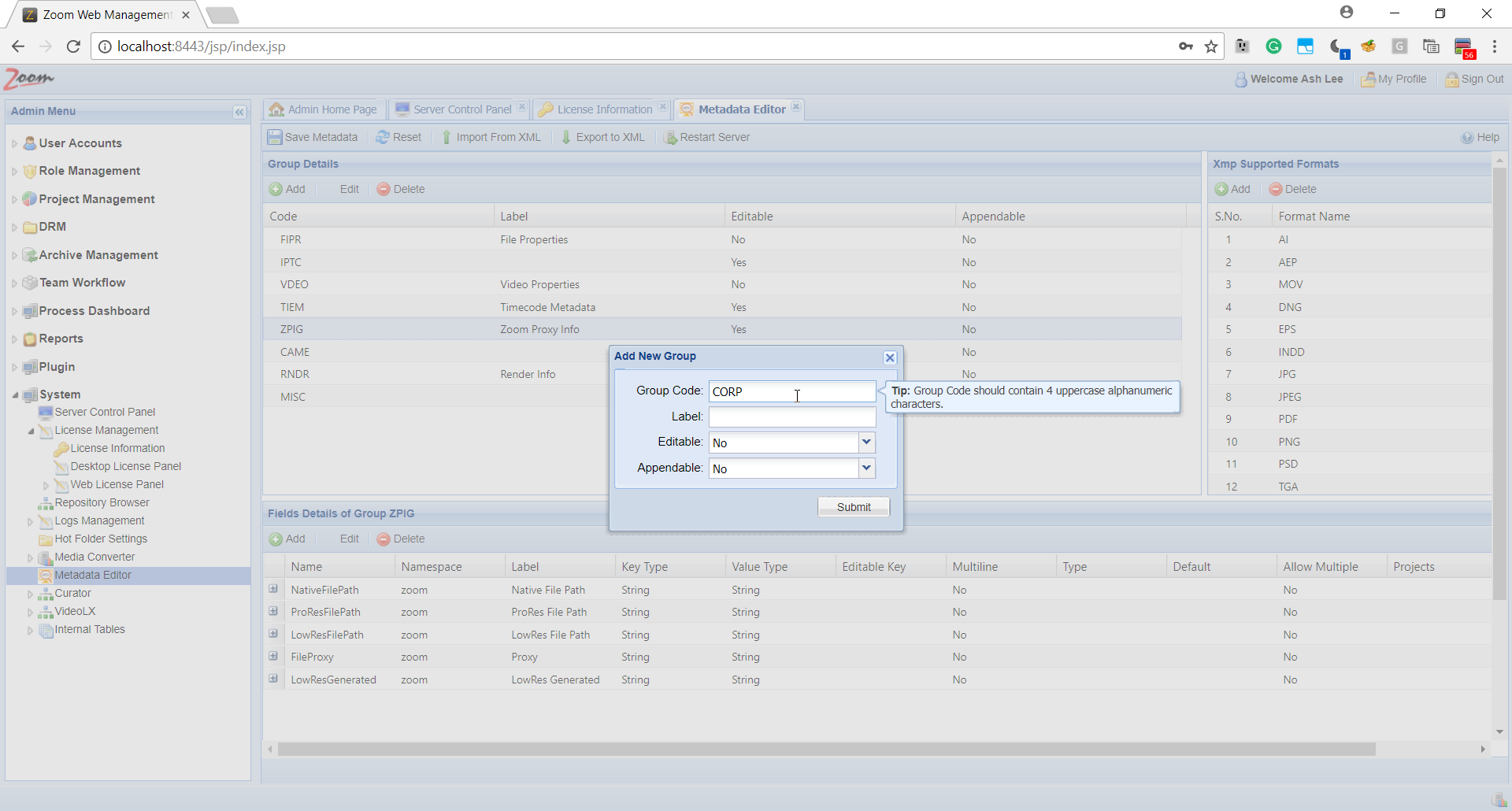
Task: Close the Metadata Editor tab
Action: coord(796,107)
